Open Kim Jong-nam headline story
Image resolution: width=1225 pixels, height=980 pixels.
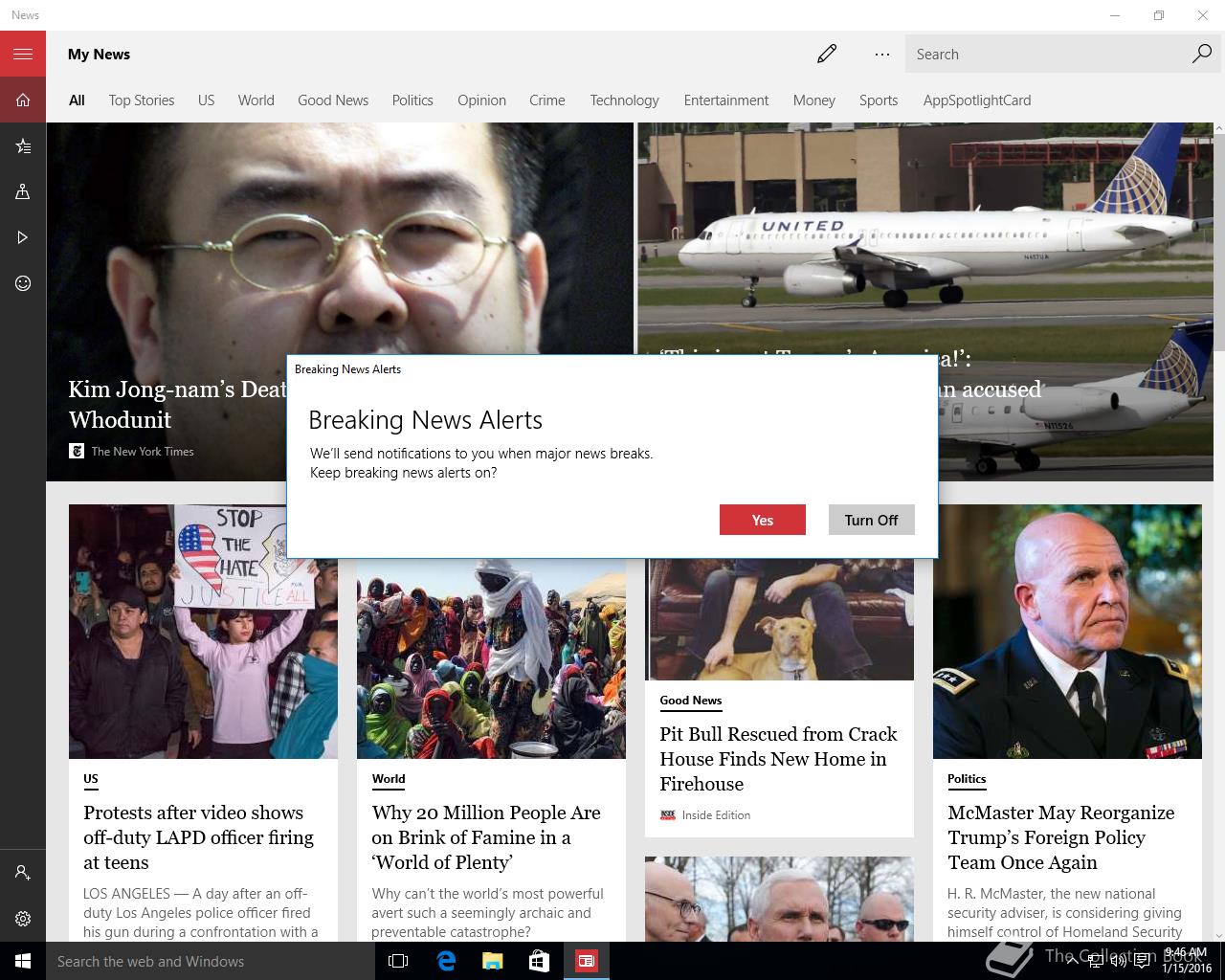pyautogui.click(x=177, y=404)
